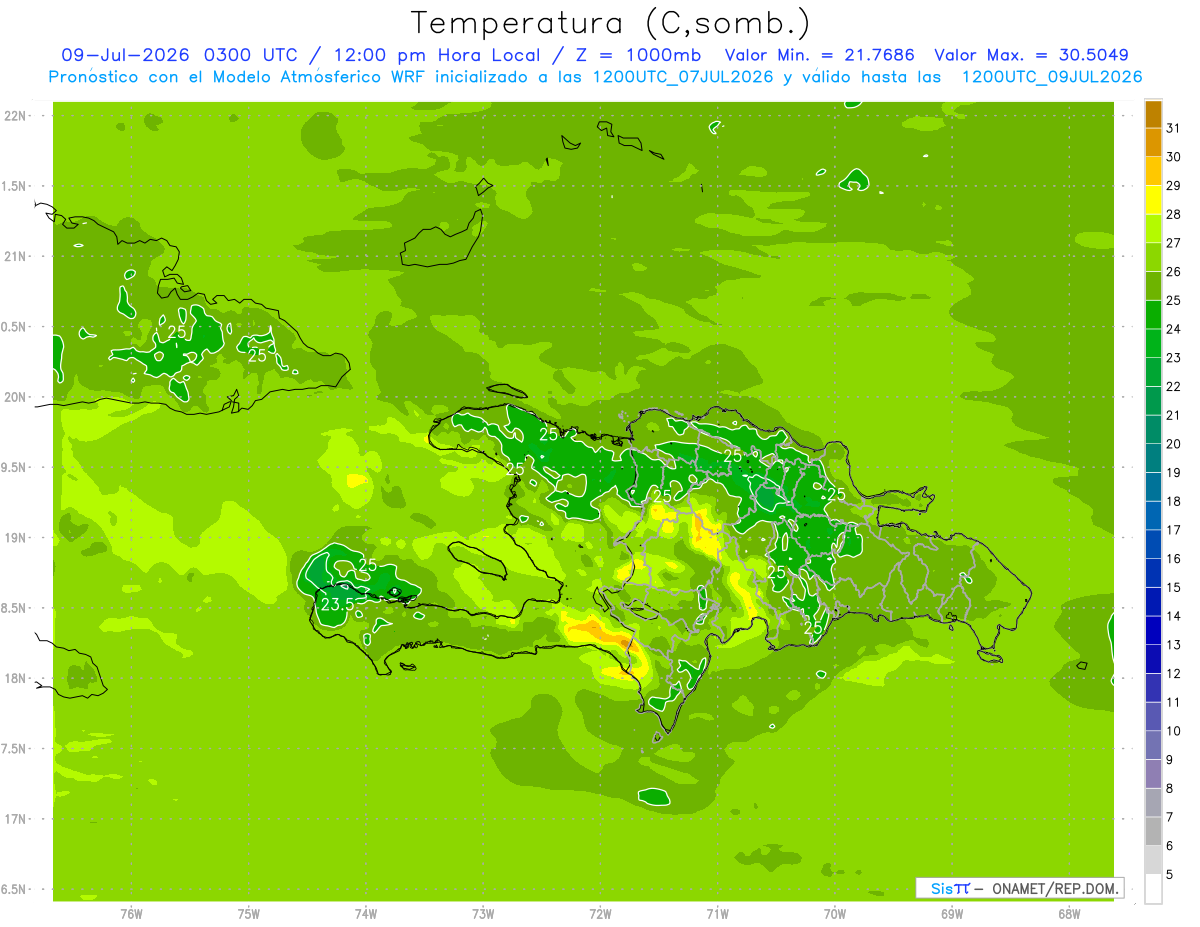Click the colorbar value label "28"
This screenshot has width=1200, height=927.
(1174, 213)
